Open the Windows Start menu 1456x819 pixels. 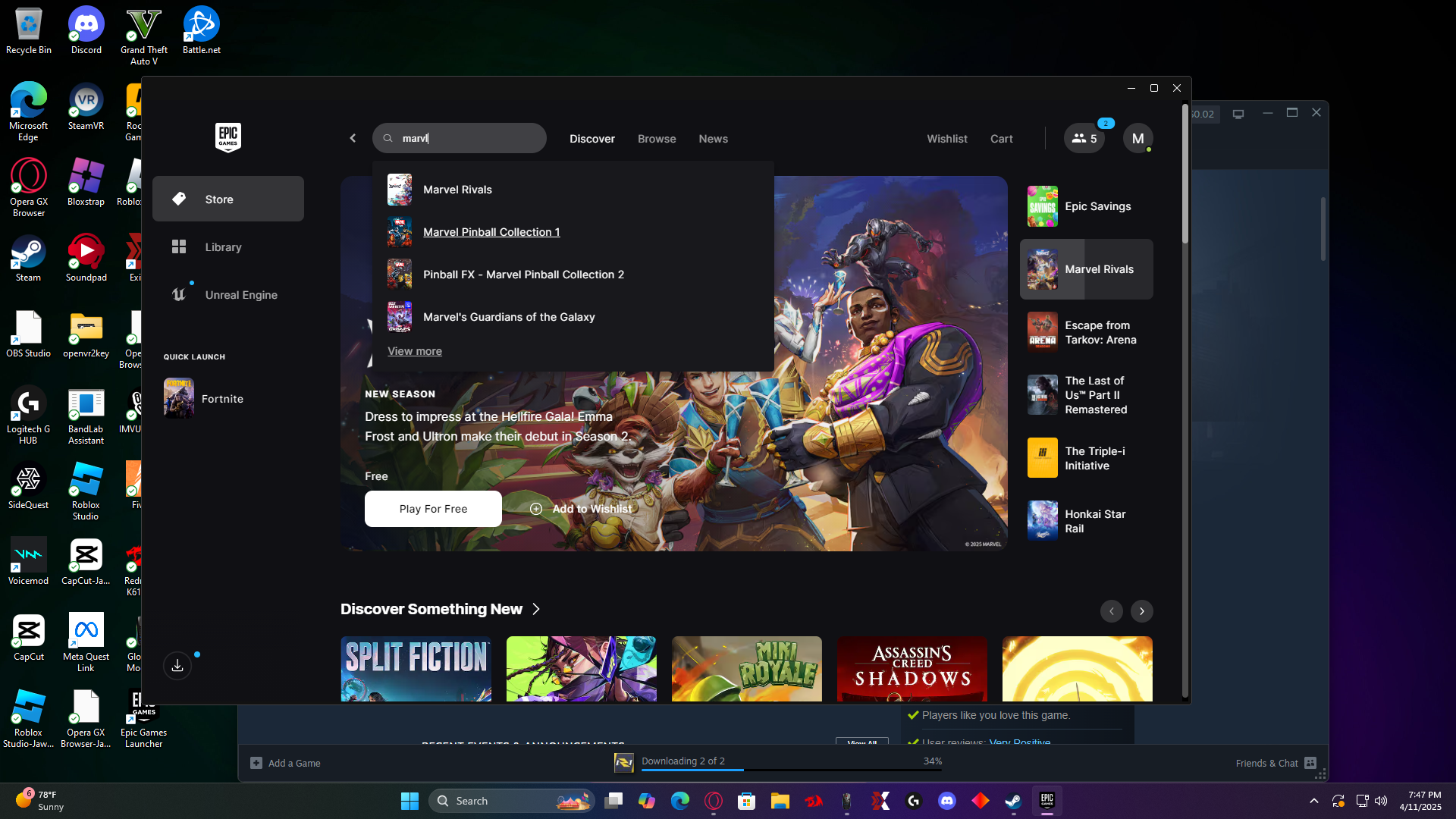[x=409, y=801]
